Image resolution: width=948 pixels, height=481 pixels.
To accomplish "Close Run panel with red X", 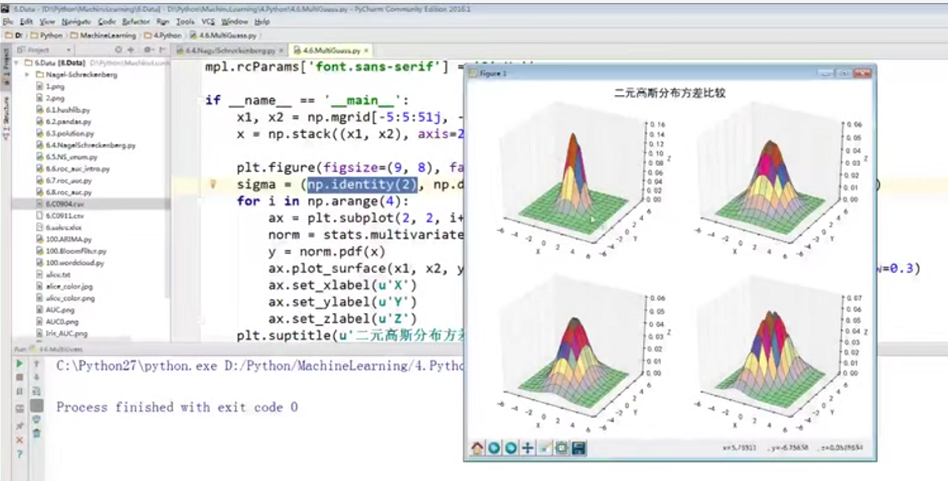I will click(x=19, y=440).
